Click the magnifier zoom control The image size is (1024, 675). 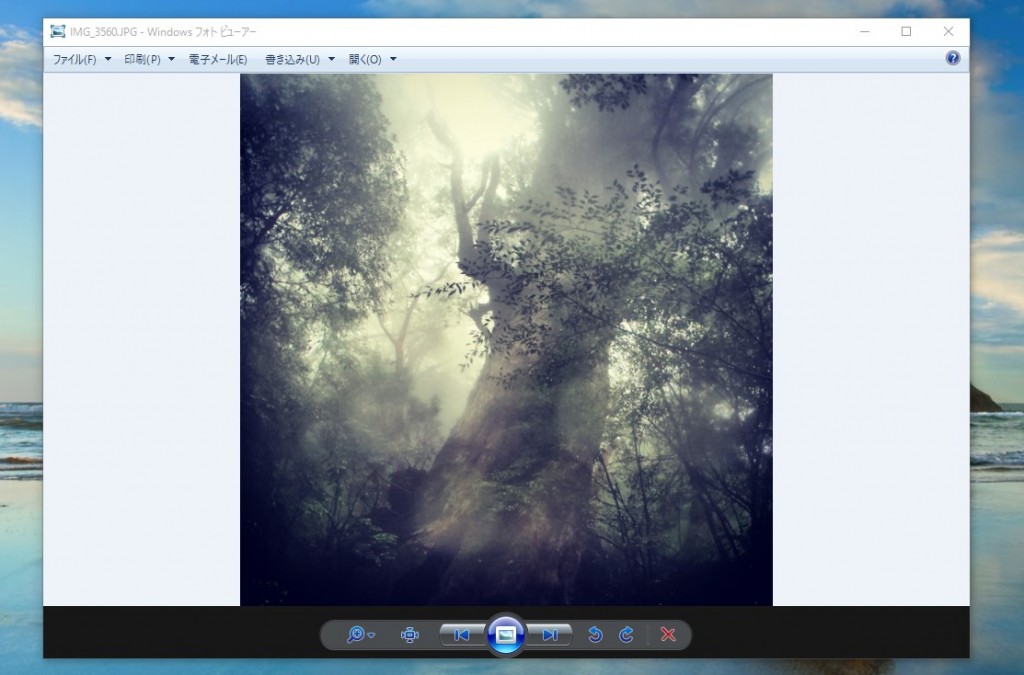(358, 635)
